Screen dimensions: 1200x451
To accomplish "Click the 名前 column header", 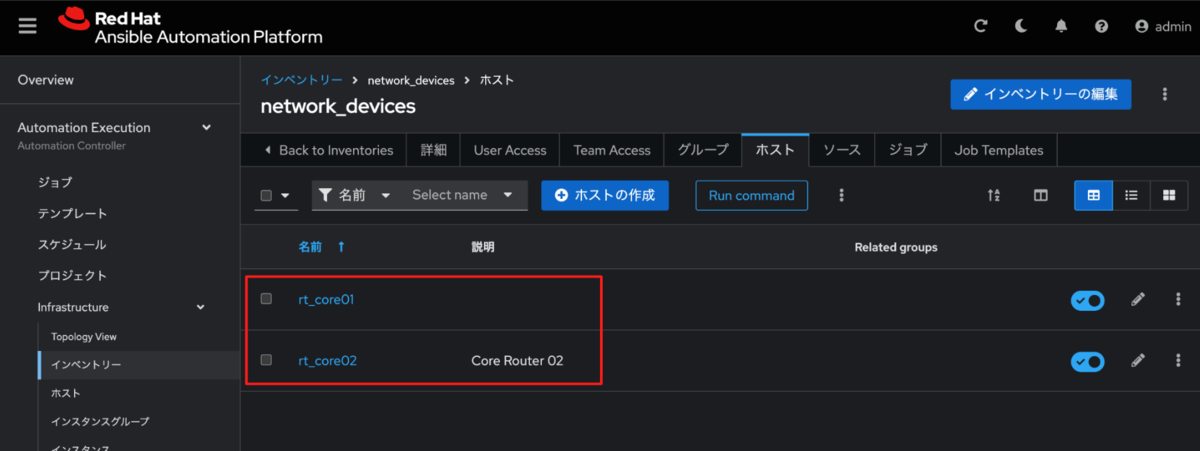I will [x=311, y=246].
